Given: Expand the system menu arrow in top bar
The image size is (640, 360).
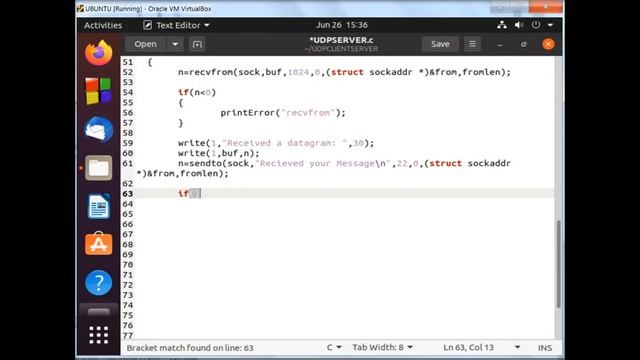Looking at the screenshot, I should pos(550,25).
